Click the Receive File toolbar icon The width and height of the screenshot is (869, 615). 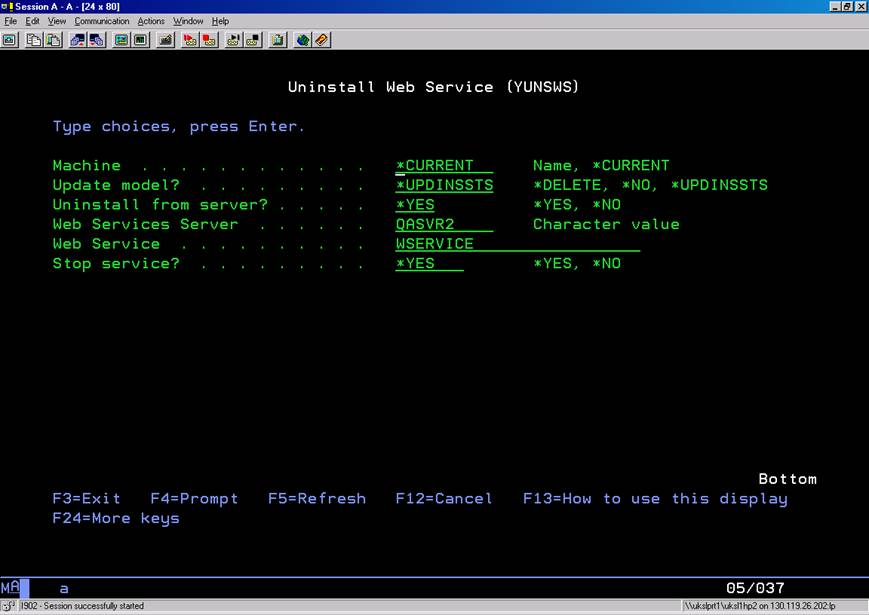97,40
